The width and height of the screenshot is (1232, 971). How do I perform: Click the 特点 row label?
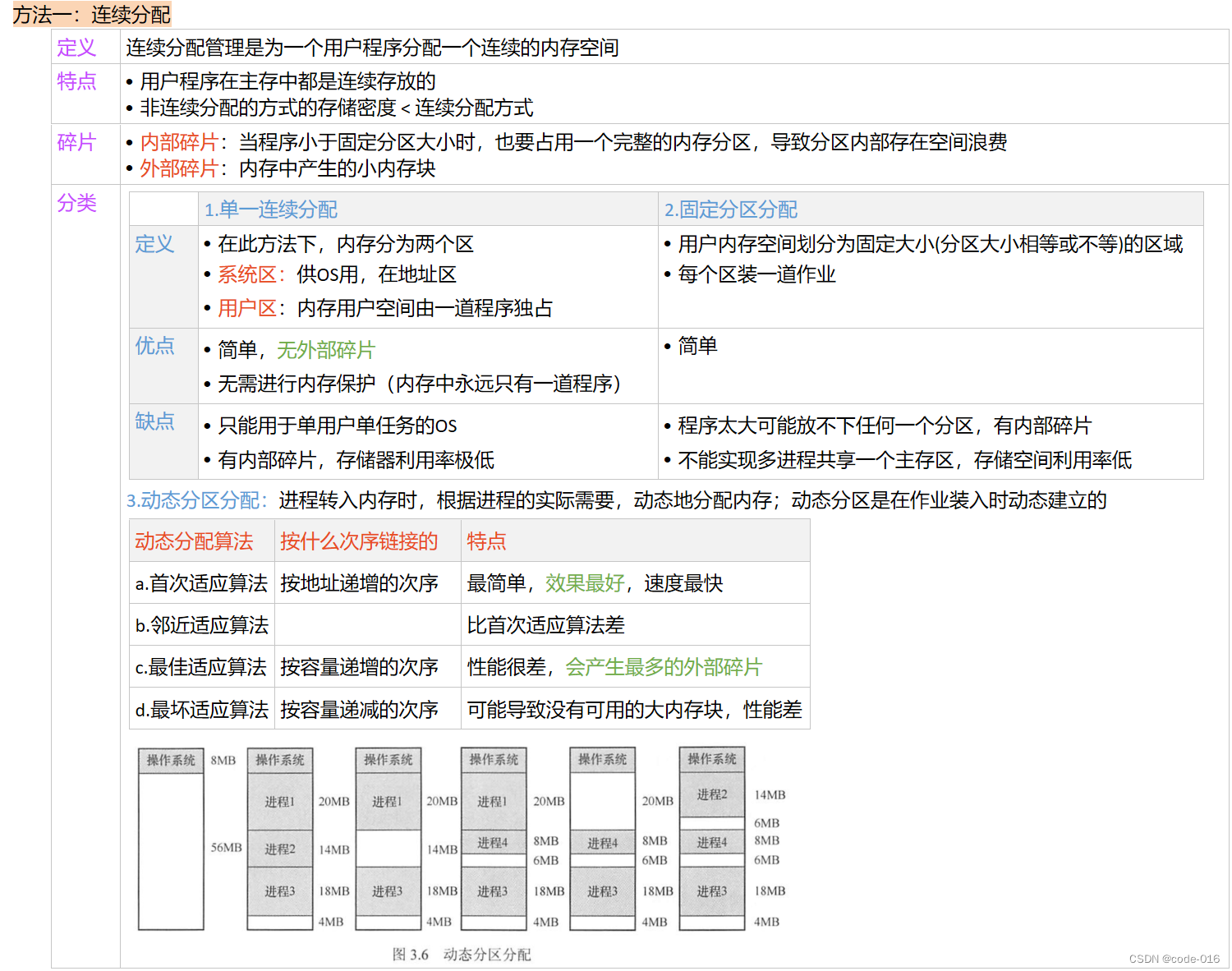pos(76,81)
